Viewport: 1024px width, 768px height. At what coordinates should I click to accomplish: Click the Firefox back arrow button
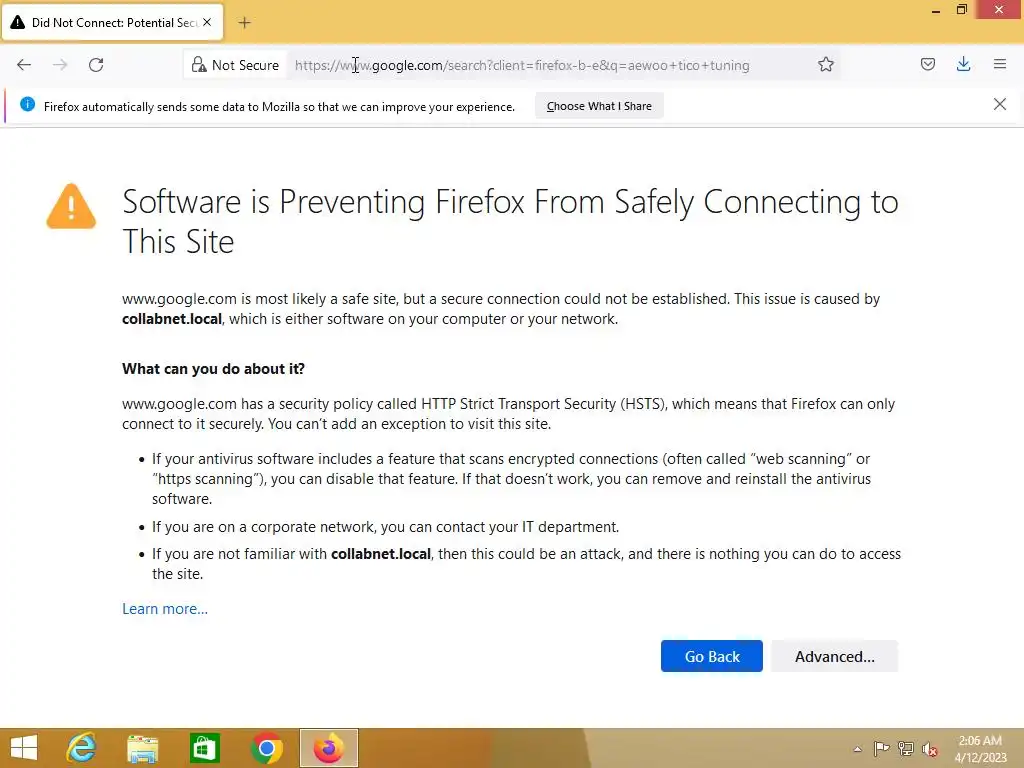click(x=24, y=65)
